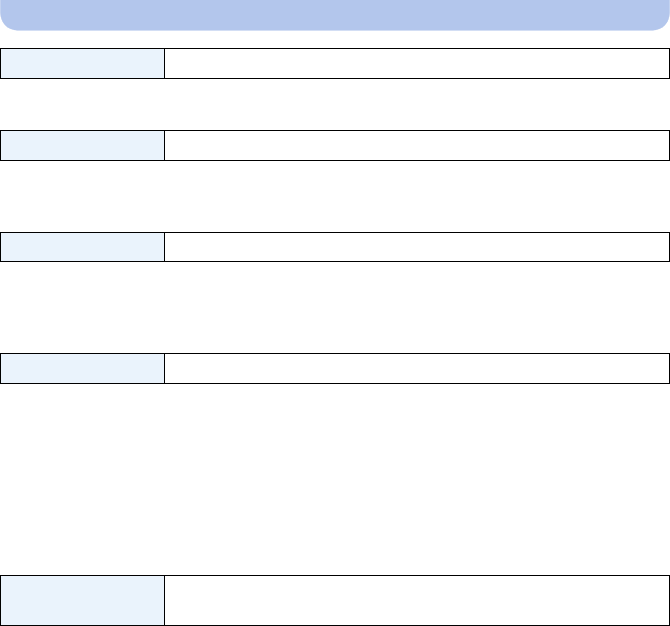Focus the second white input field

tap(416, 145)
